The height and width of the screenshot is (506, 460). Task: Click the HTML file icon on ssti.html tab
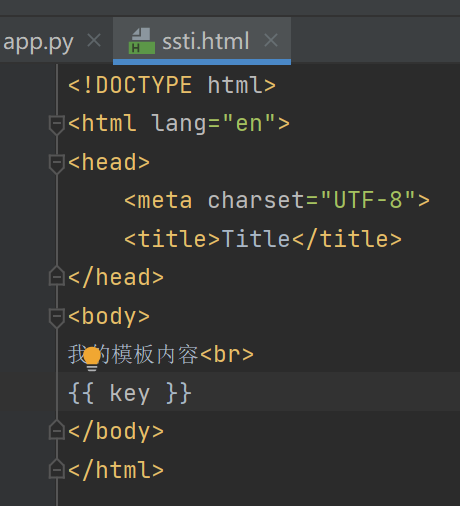(x=142, y=41)
